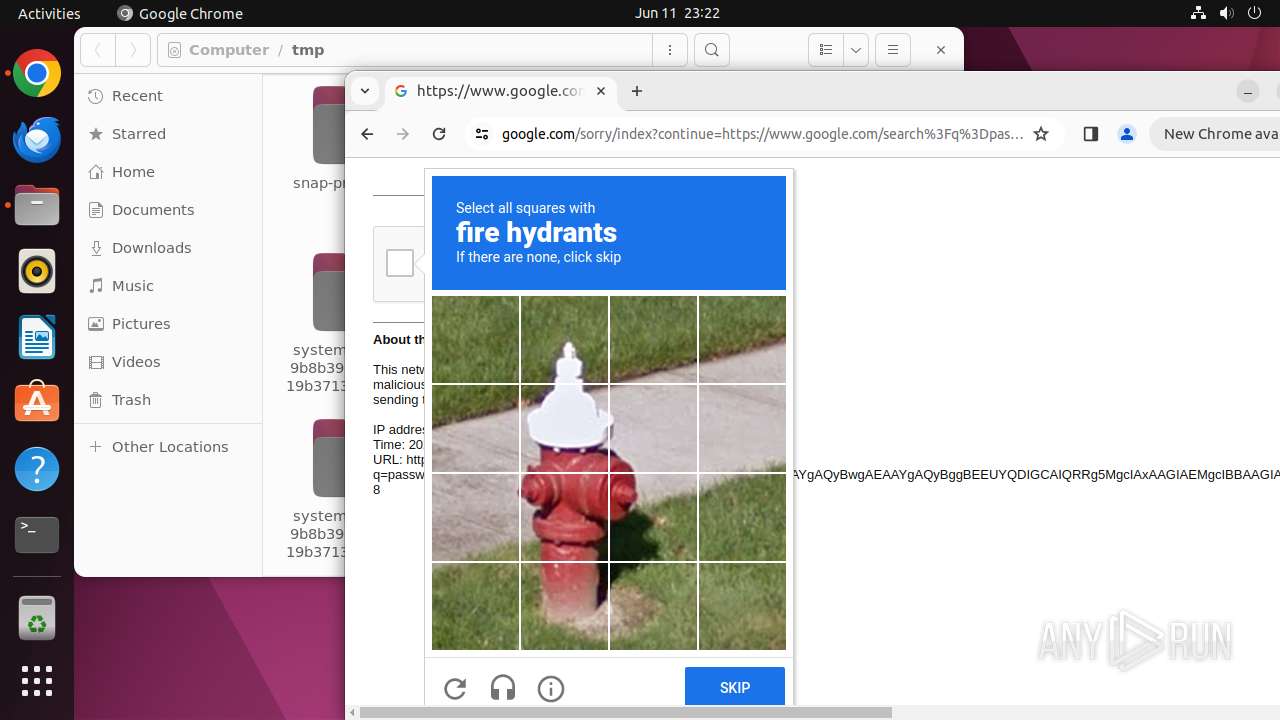Screen dimensions: 1280x720
Task: Click New Chrome available button
Action: coord(1215,134)
